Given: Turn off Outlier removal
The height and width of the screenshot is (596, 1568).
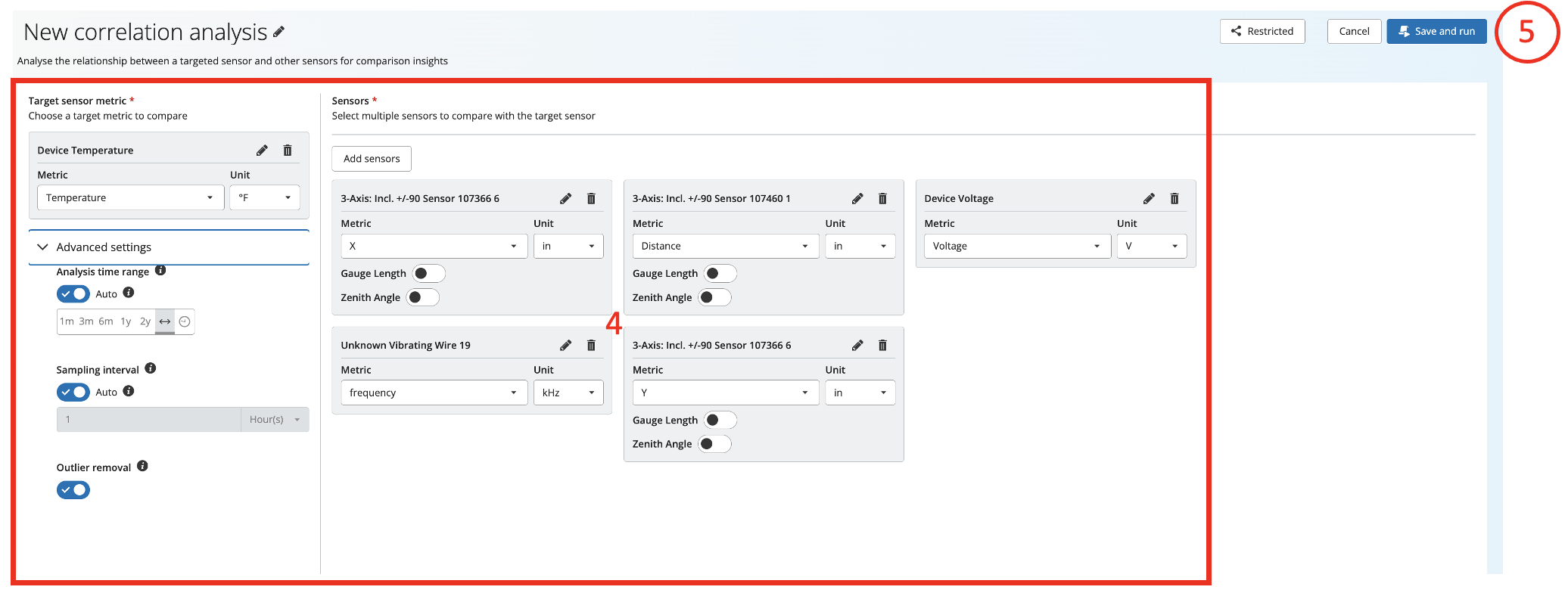Looking at the screenshot, I should click(73, 490).
